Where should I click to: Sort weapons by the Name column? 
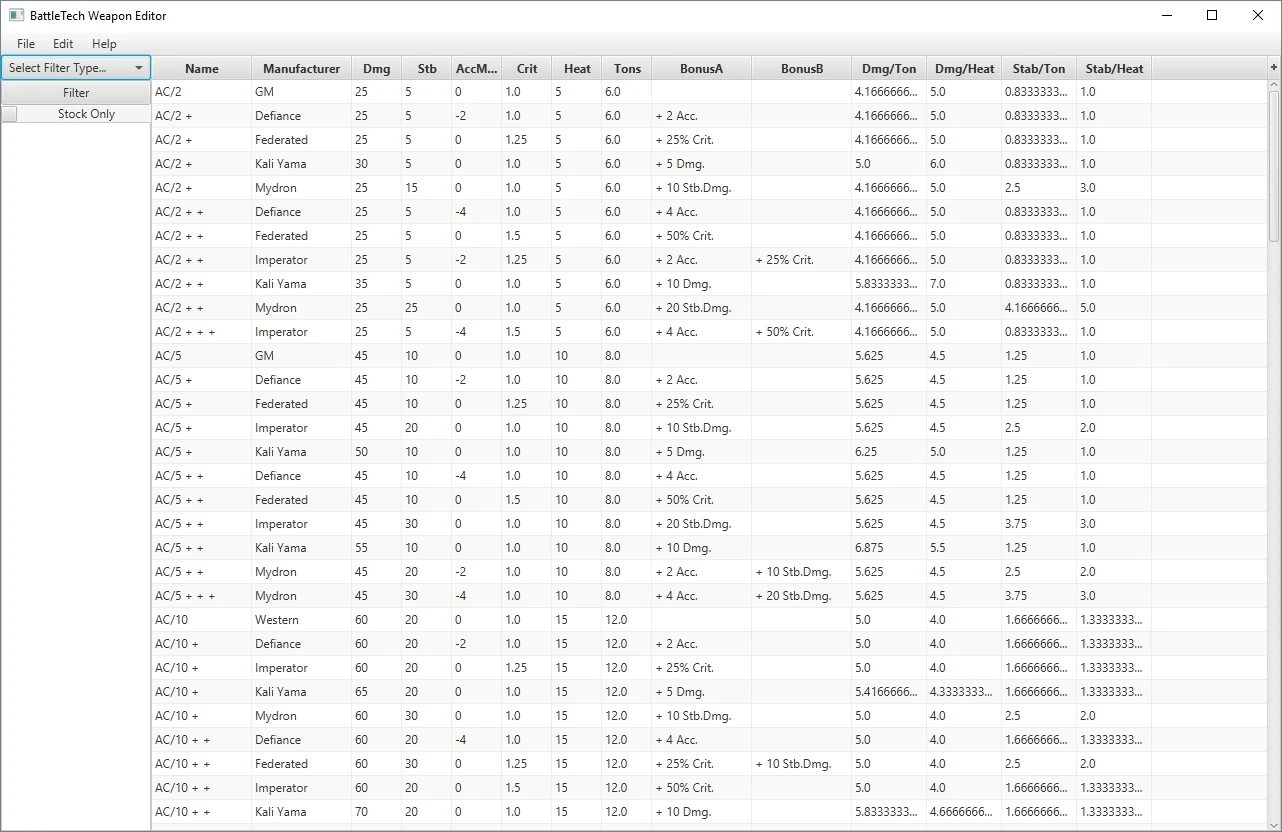click(201, 67)
